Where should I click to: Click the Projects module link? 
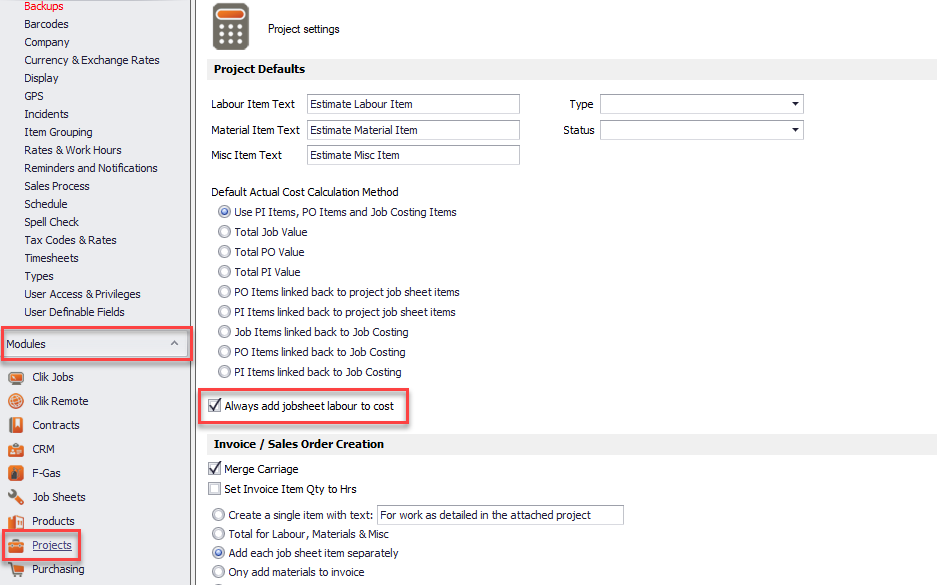coord(52,545)
